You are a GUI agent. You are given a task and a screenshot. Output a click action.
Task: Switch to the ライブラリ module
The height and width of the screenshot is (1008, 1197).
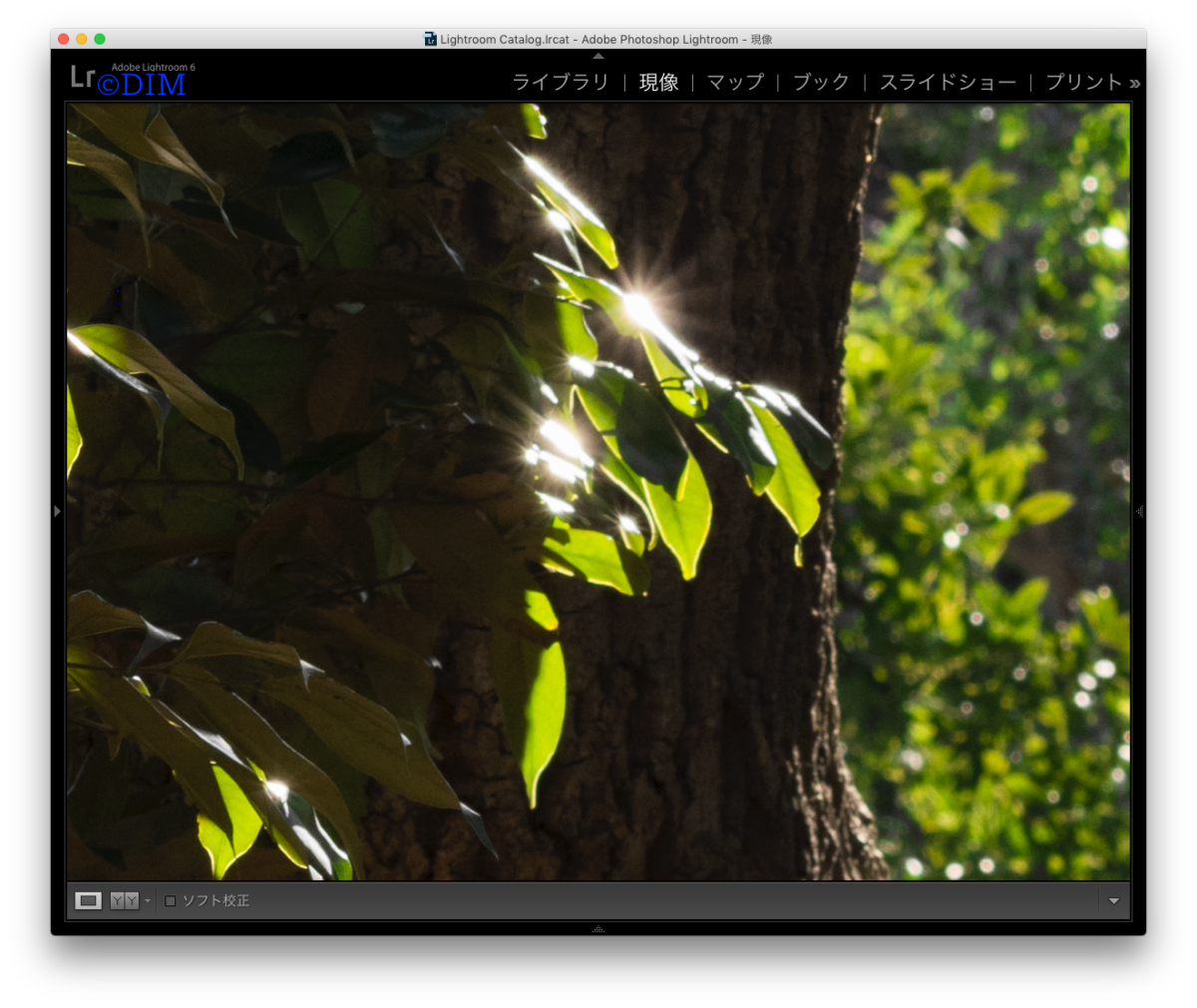coord(560,82)
